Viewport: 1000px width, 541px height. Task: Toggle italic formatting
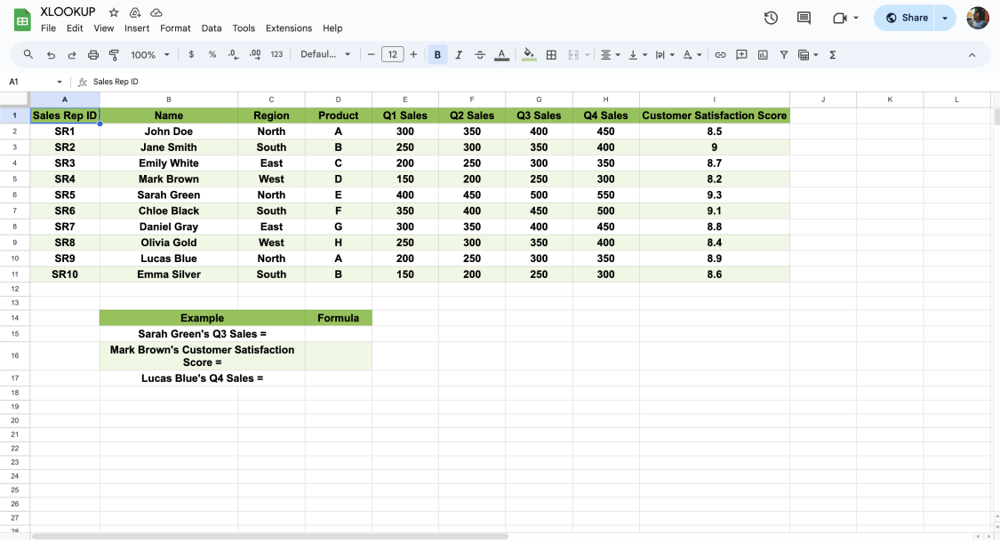pos(459,55)
